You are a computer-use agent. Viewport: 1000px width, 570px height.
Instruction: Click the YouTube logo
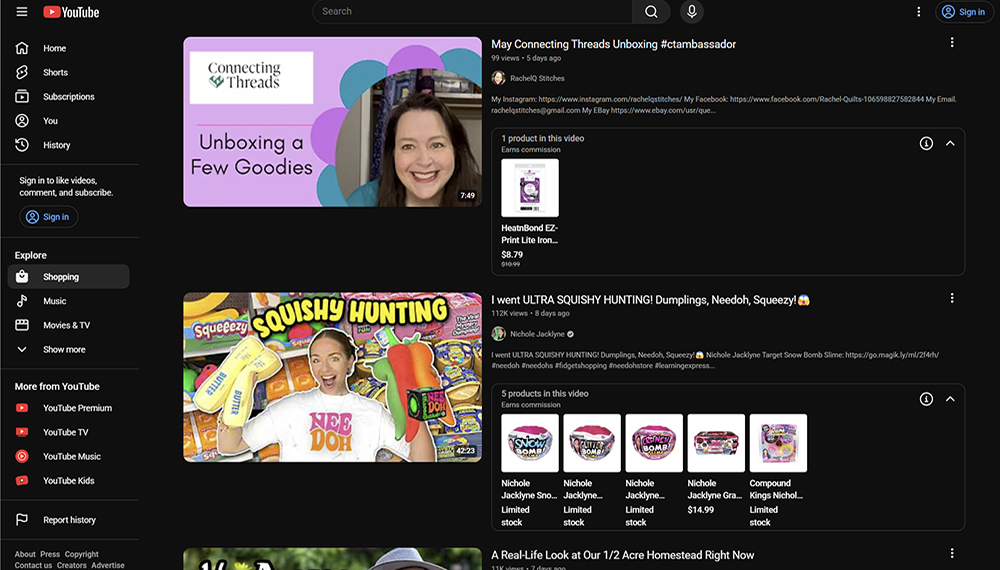point(71,12)
